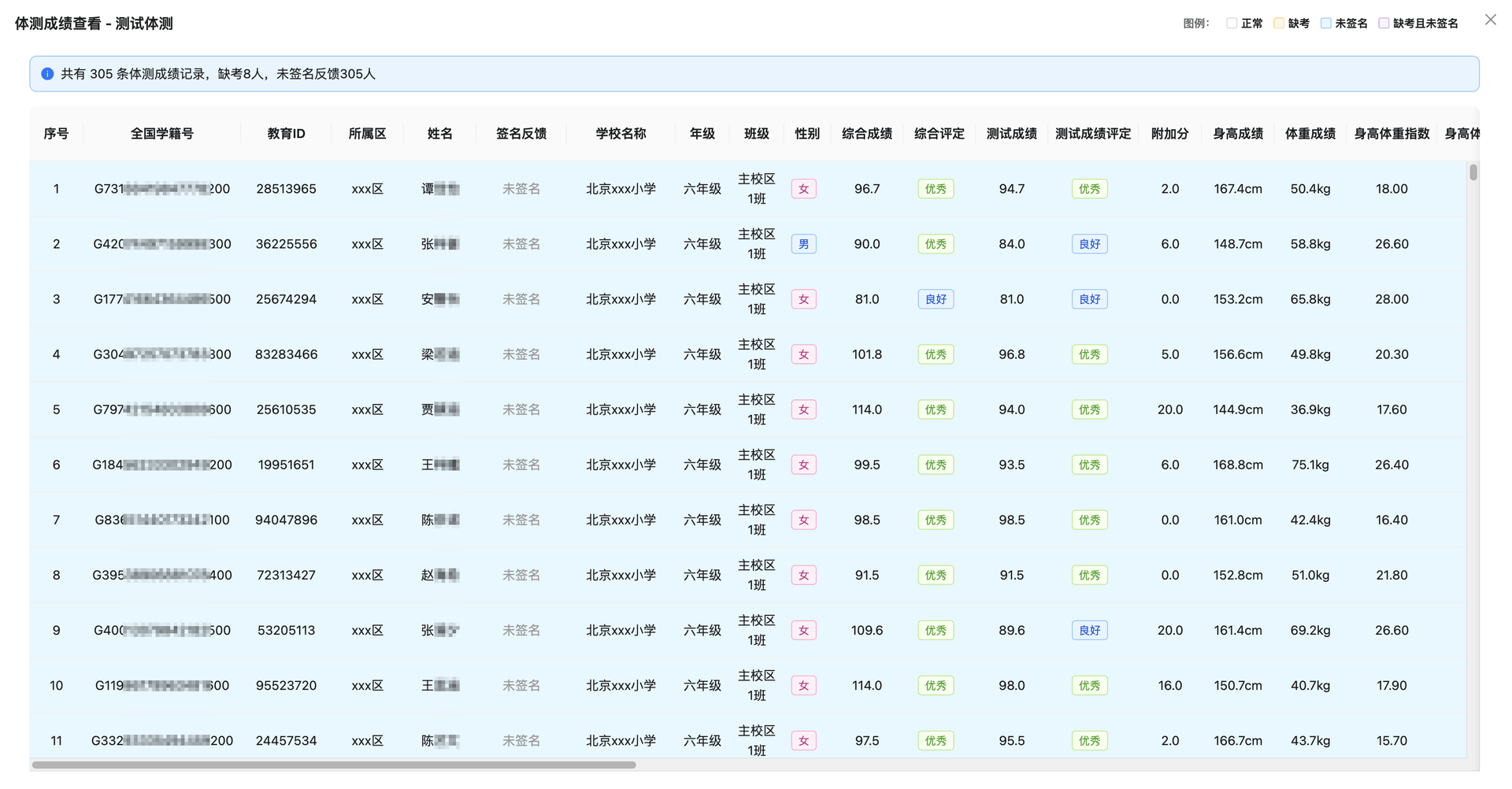This screenshot has width=1512, height=789.
Task: Click the blue info icon in the summary banner
Action: coord(49,73)
